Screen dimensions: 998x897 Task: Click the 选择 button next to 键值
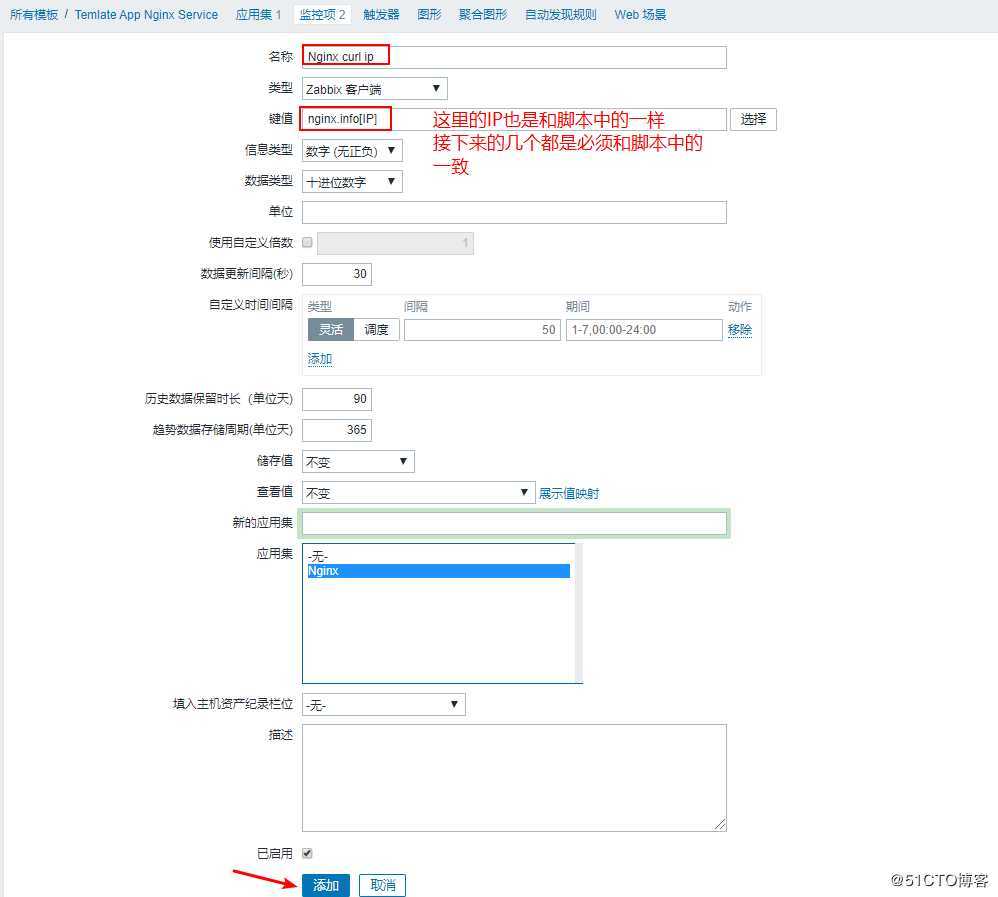point(753,118)
